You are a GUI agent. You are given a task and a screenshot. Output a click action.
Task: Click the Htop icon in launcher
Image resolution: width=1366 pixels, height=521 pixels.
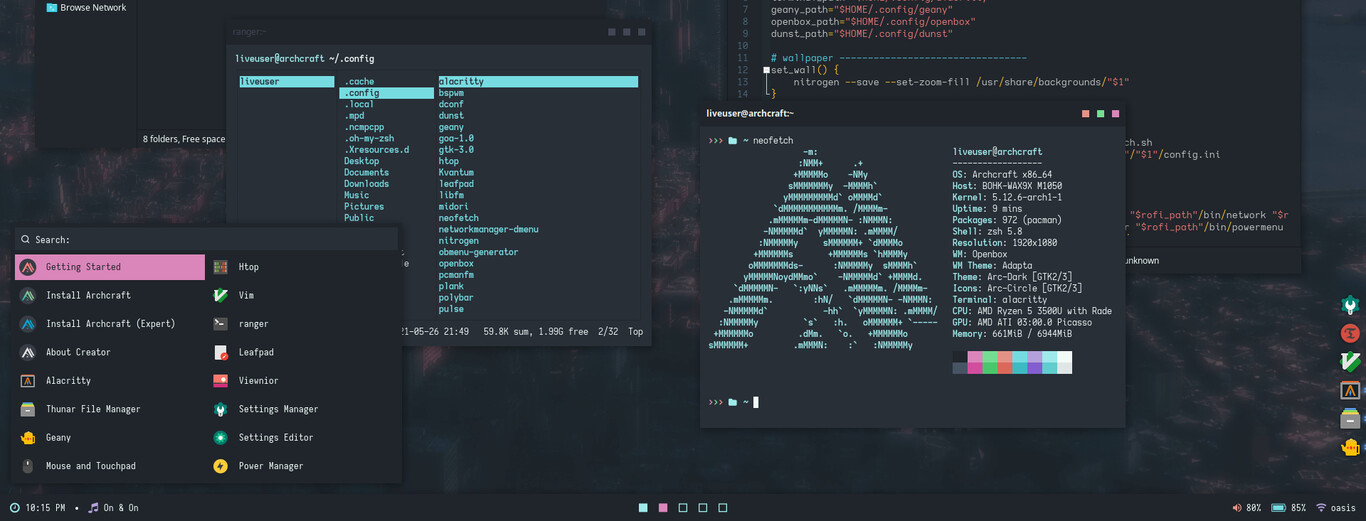click(221, 267)
